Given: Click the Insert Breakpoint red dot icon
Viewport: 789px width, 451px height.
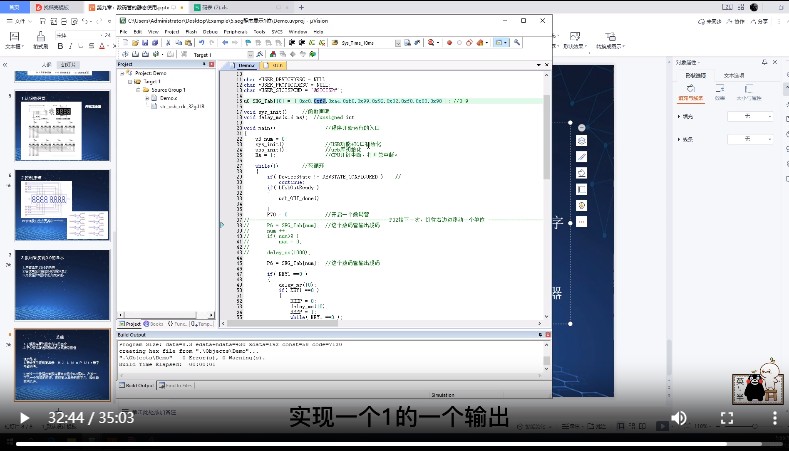Looking at the screenshot, I should 449,43.
